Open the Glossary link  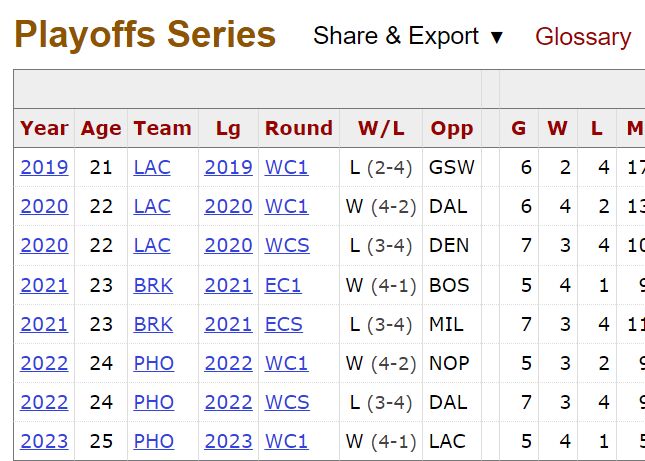[583, 37]
